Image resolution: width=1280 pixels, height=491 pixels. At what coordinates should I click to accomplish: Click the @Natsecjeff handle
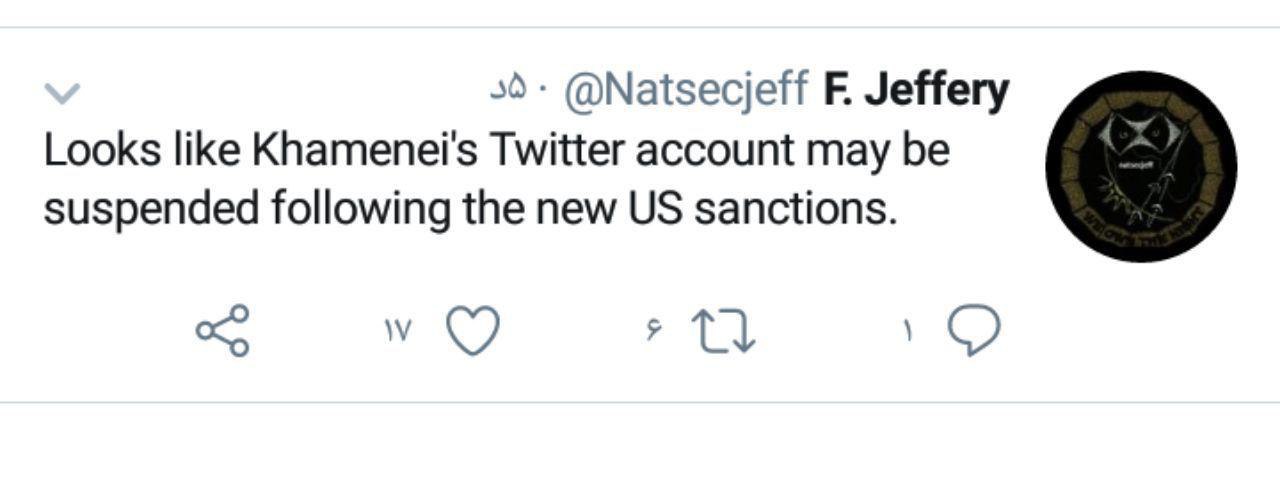[x=686, y=92]
